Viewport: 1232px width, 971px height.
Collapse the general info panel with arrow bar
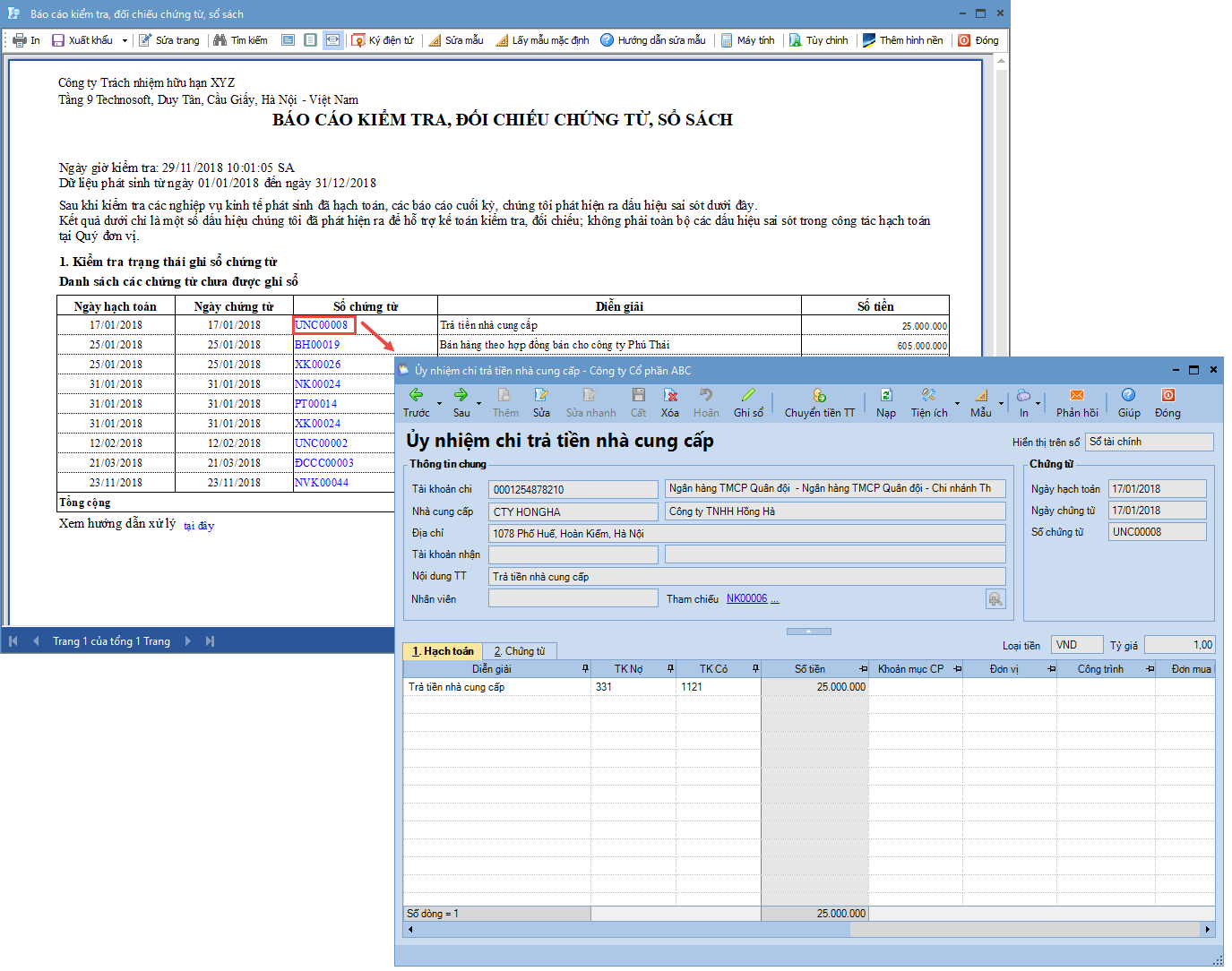pyautogui.click(x=808, y=632)
